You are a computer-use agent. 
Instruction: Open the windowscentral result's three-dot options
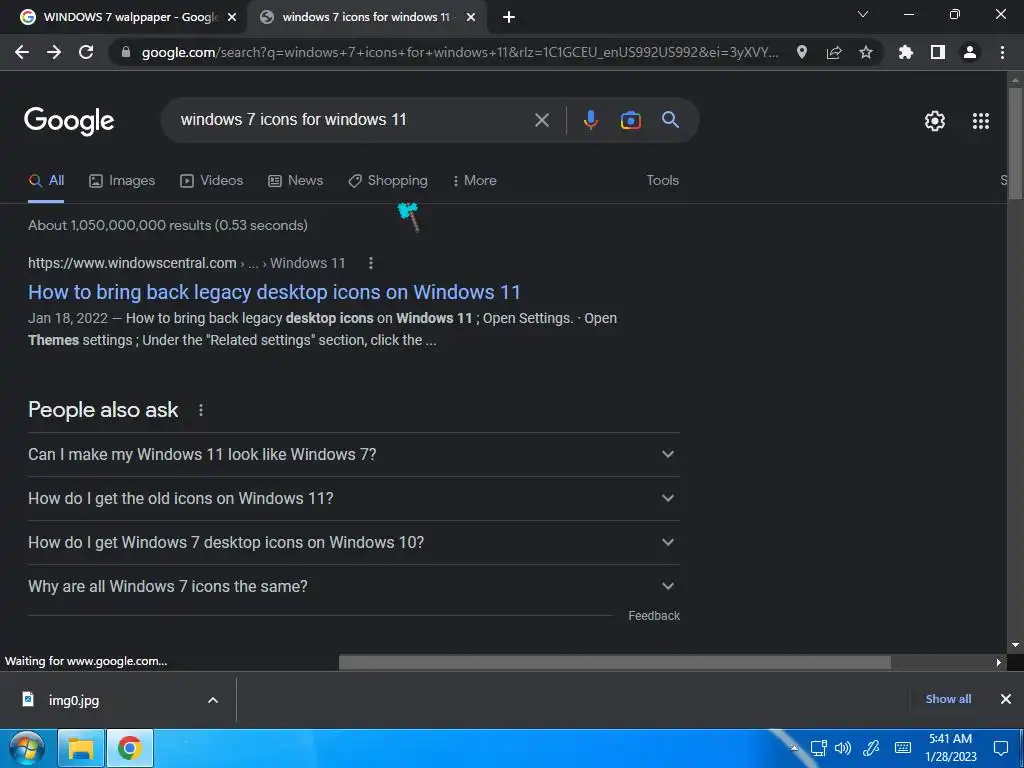click(371, 263)
